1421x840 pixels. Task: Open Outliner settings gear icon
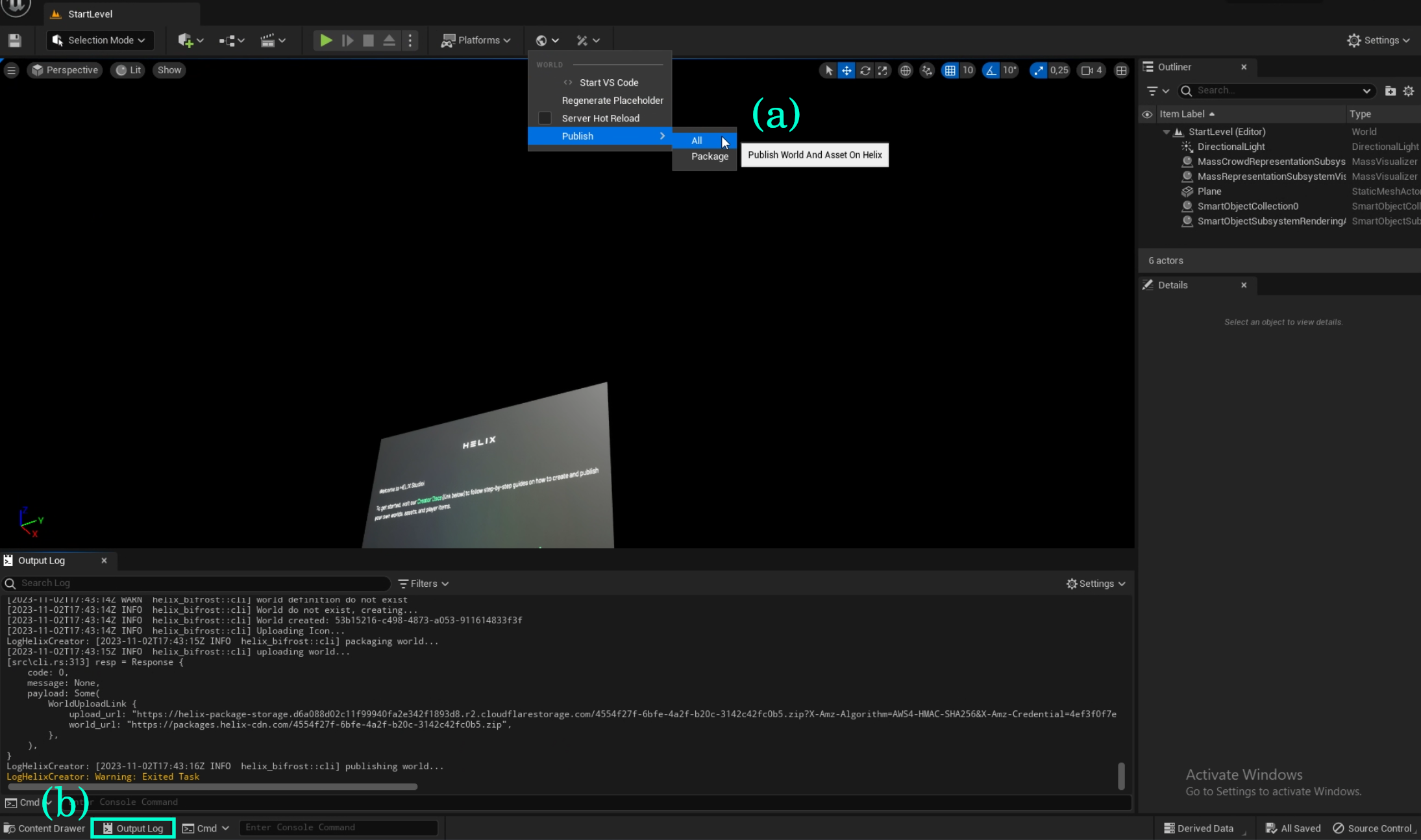[x=1408, y=91]
